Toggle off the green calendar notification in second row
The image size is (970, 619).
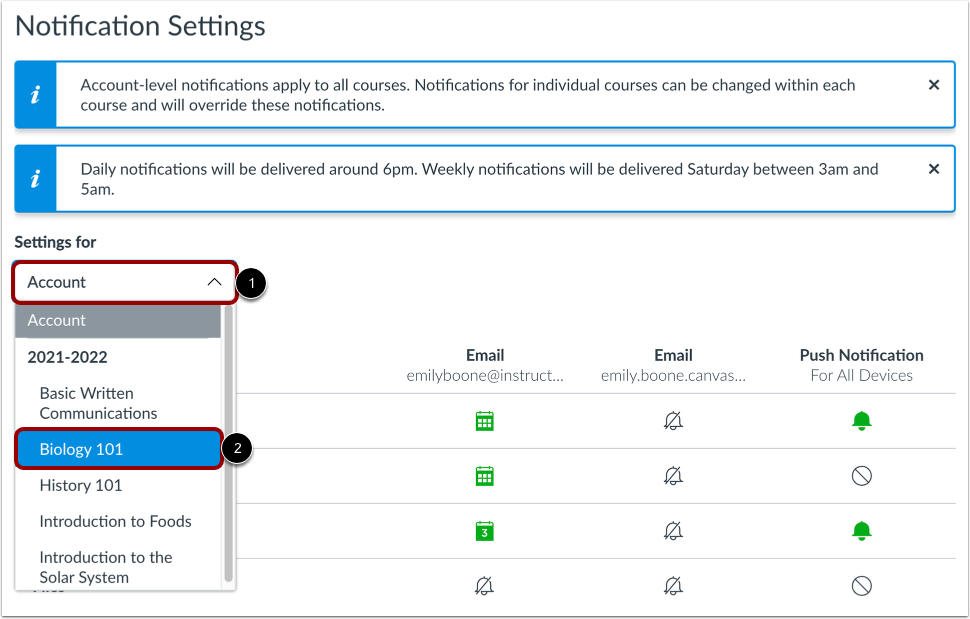click(x=484, y=476)
